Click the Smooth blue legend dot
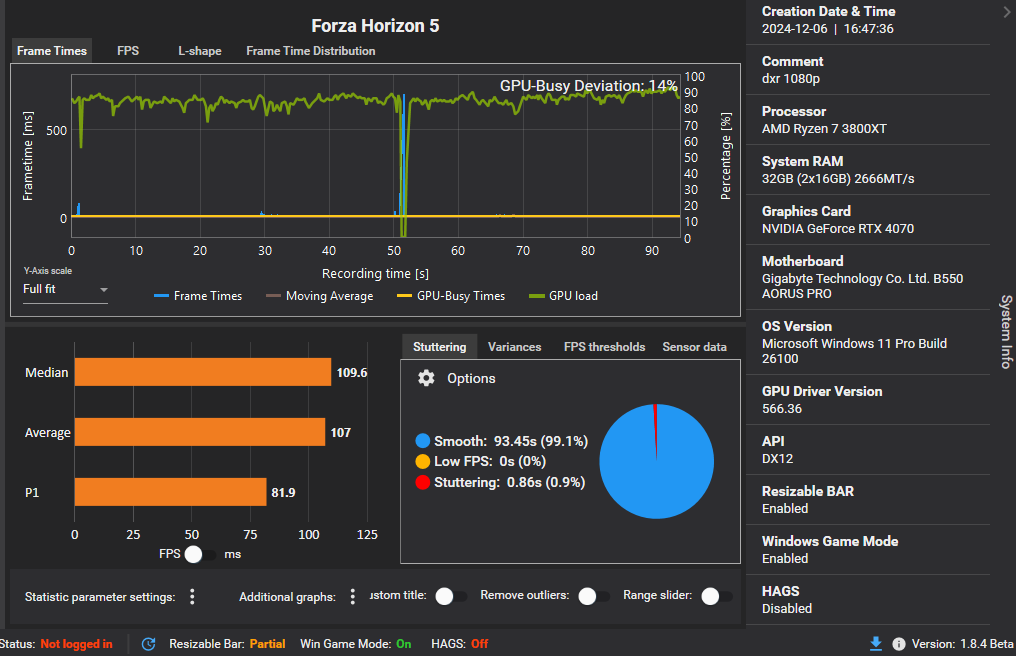Viewport: 1016px width, 656px height. (x=422, y=441)
